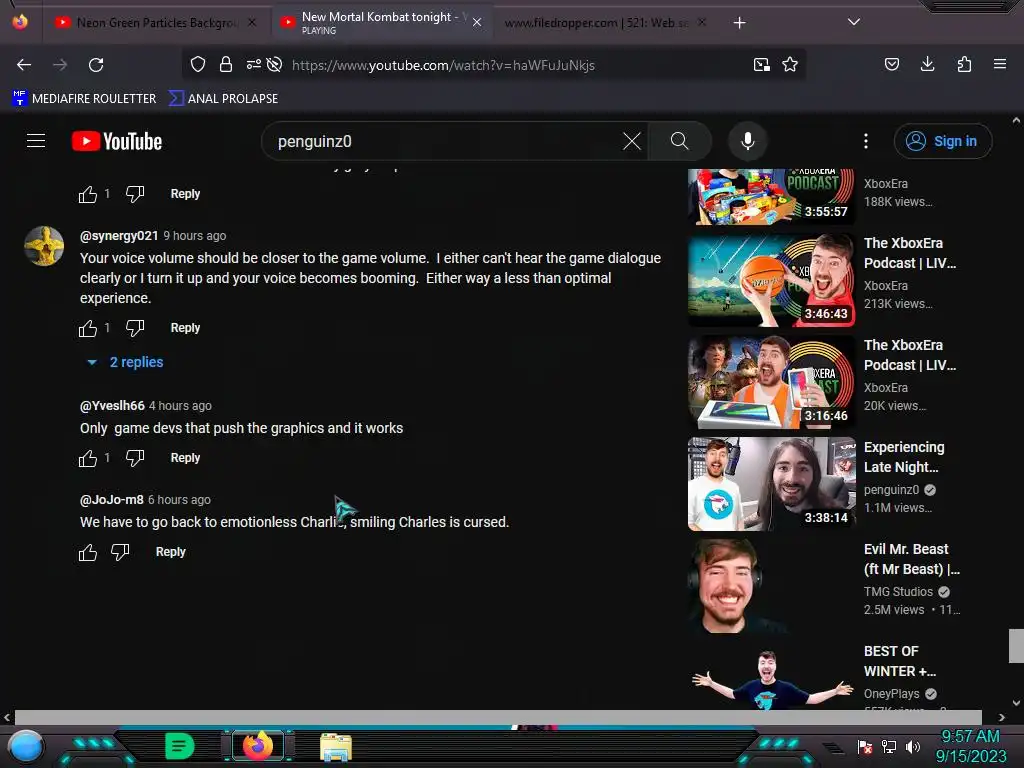Open the @synergy021 commenter avatar
This screenshot has height=768, width=1024.
click(x=44, y=246)
